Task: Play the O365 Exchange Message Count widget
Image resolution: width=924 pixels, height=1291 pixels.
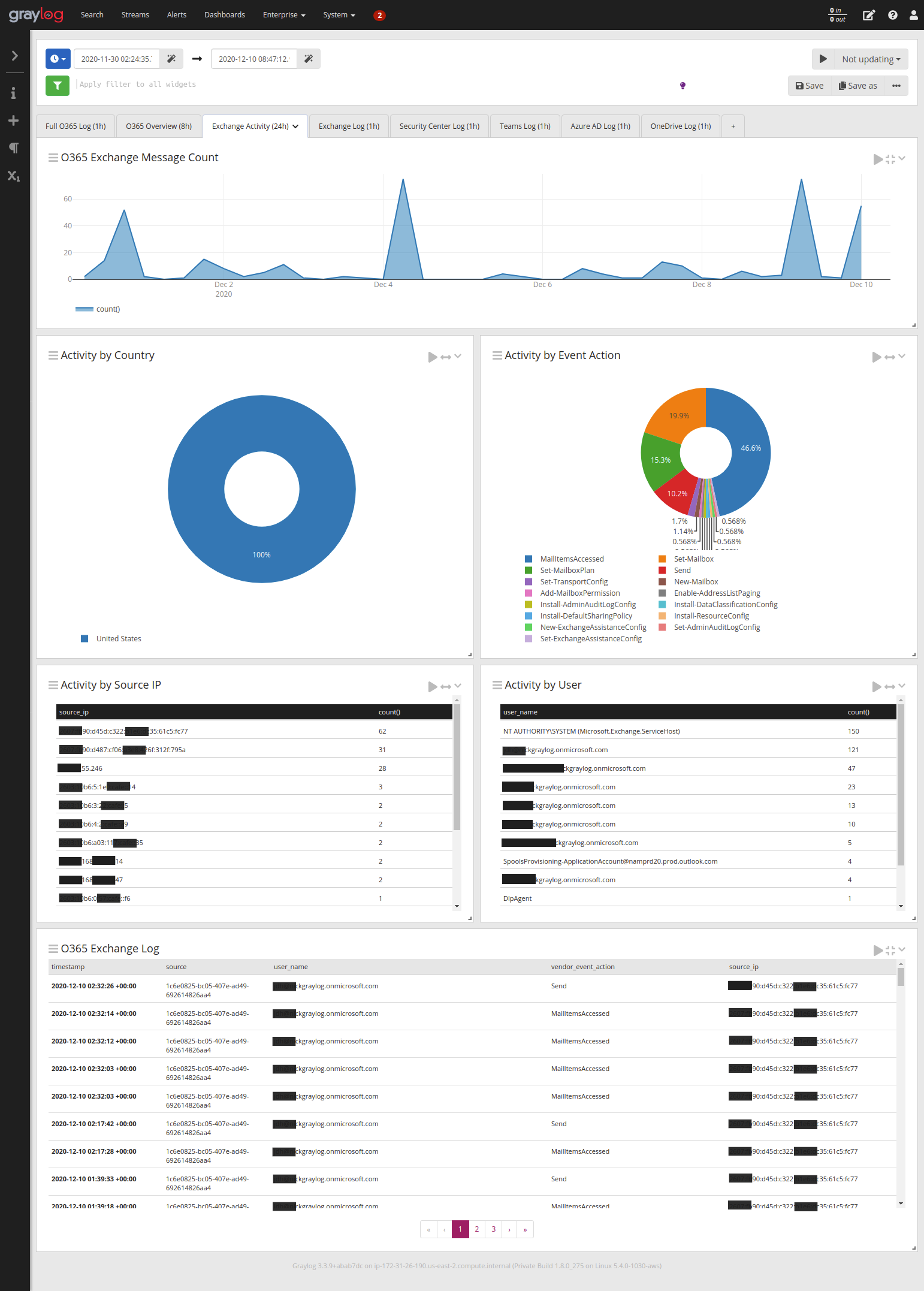Action: (878, 159)
